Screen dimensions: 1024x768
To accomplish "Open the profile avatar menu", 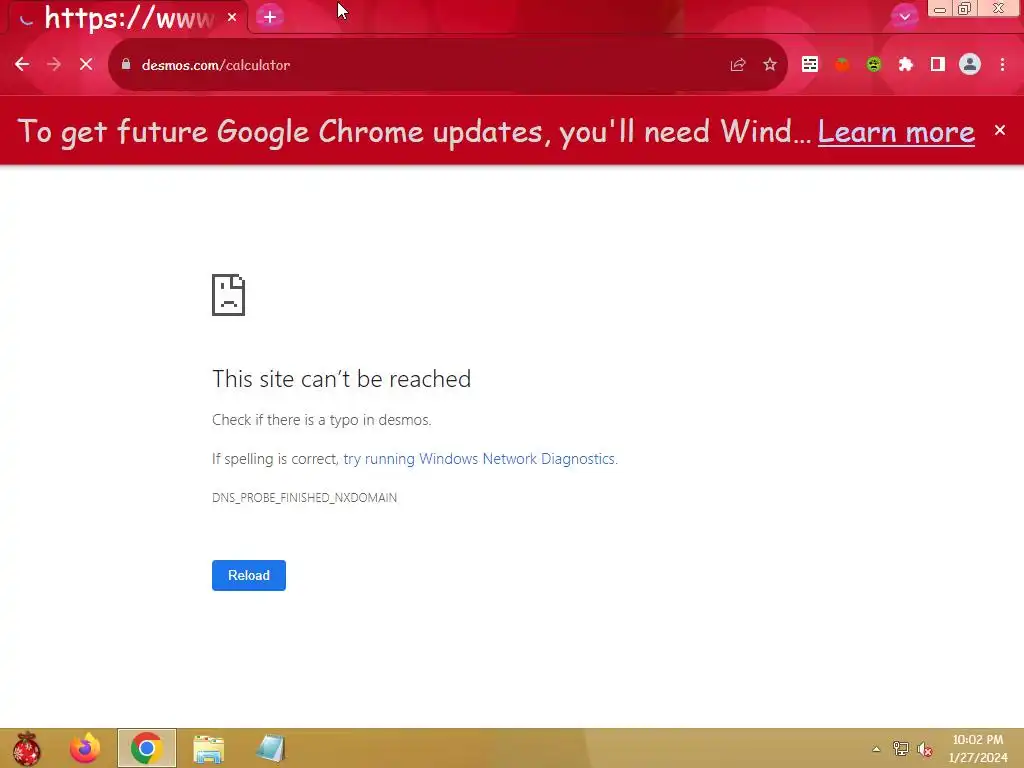I will pos(970,64).
